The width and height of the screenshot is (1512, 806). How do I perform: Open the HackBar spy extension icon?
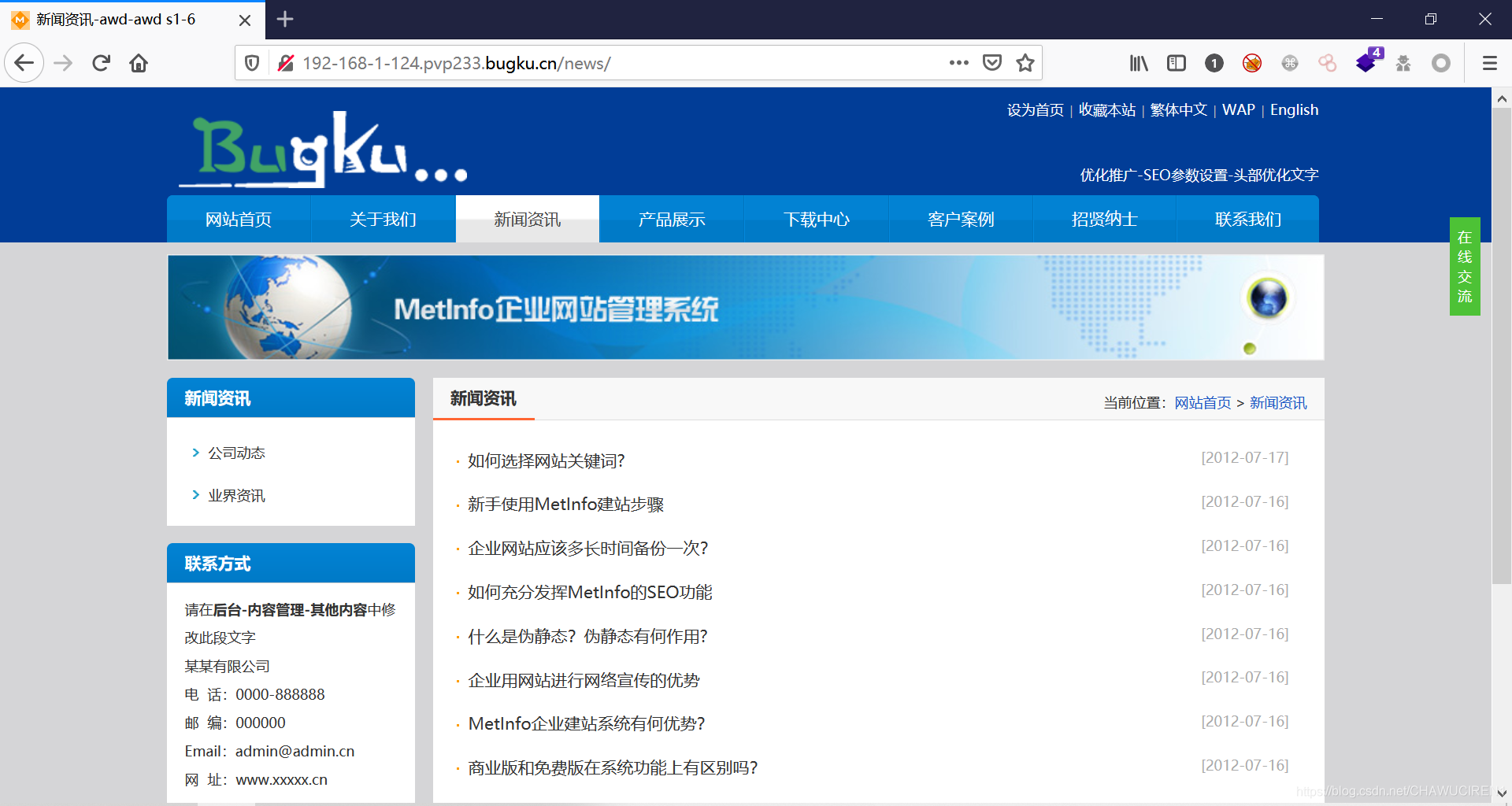pos(1403,63)
